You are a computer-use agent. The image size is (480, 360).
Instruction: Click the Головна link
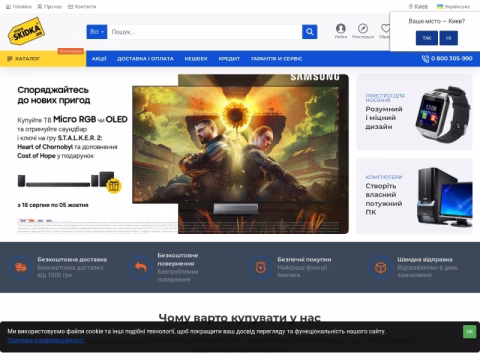click(19, 6)
